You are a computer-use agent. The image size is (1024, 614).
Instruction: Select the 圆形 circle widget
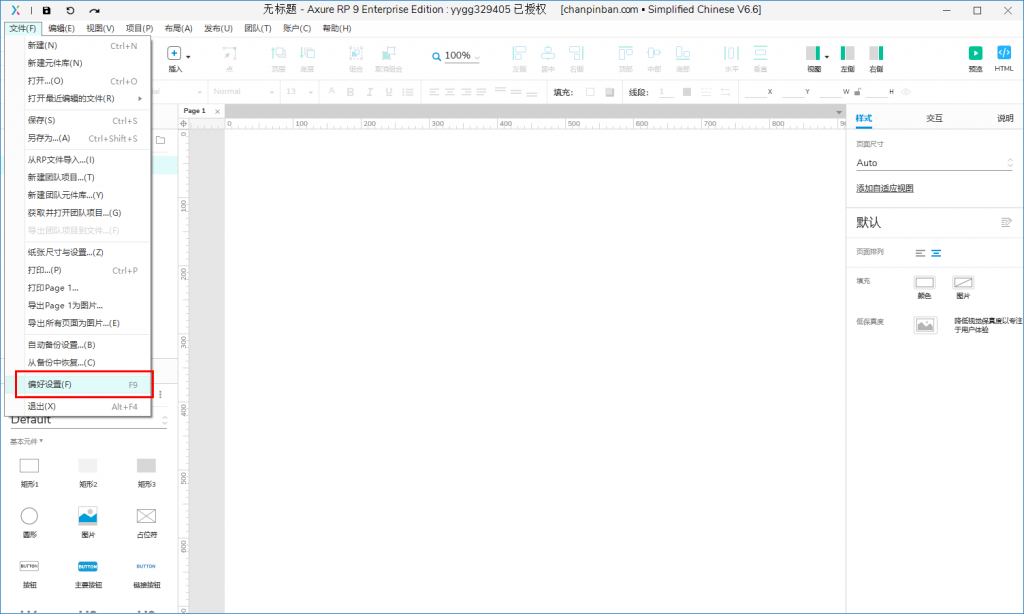click(30, 516)
